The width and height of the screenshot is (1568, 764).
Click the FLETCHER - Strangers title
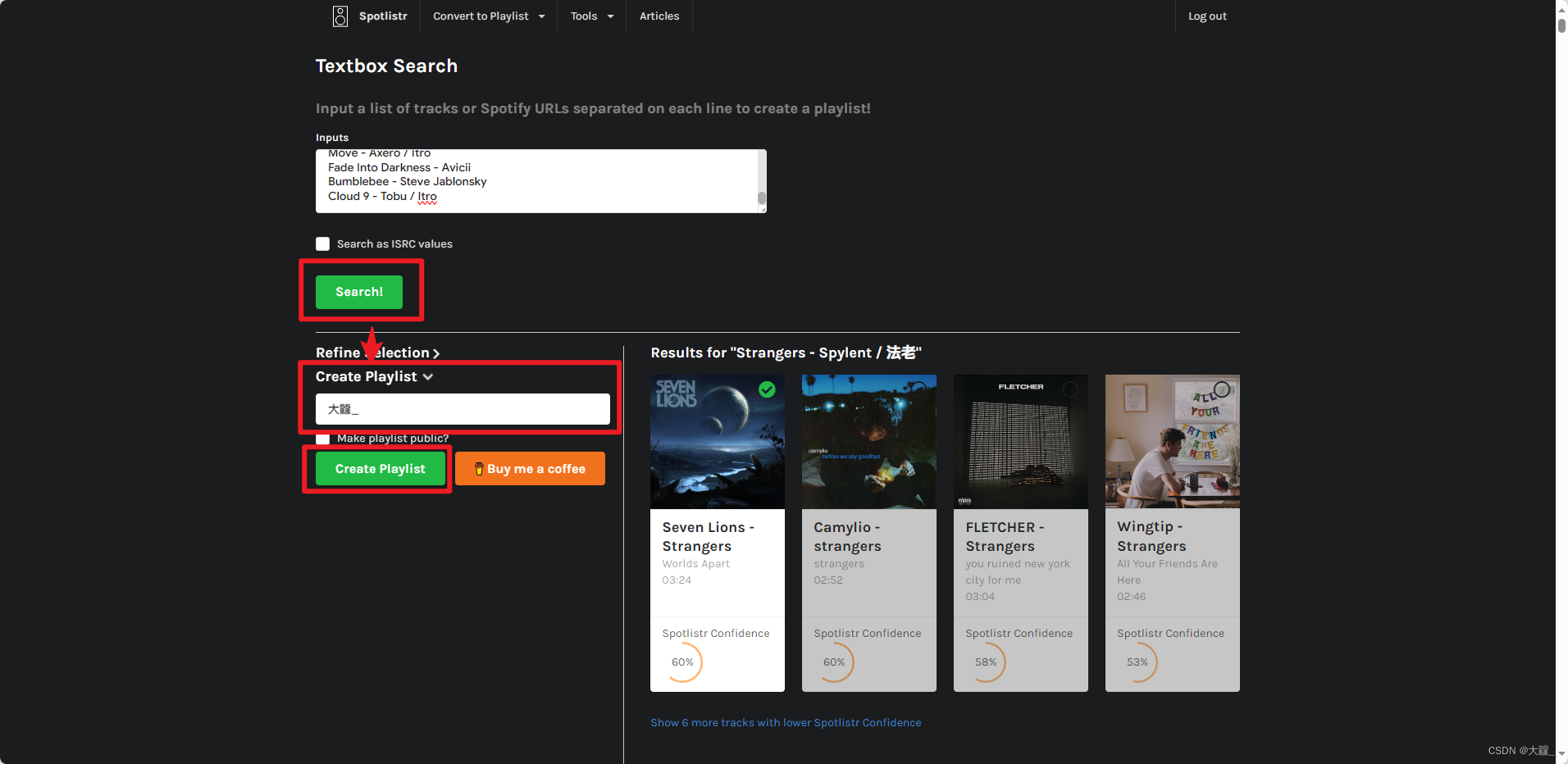click(1005, 537)
